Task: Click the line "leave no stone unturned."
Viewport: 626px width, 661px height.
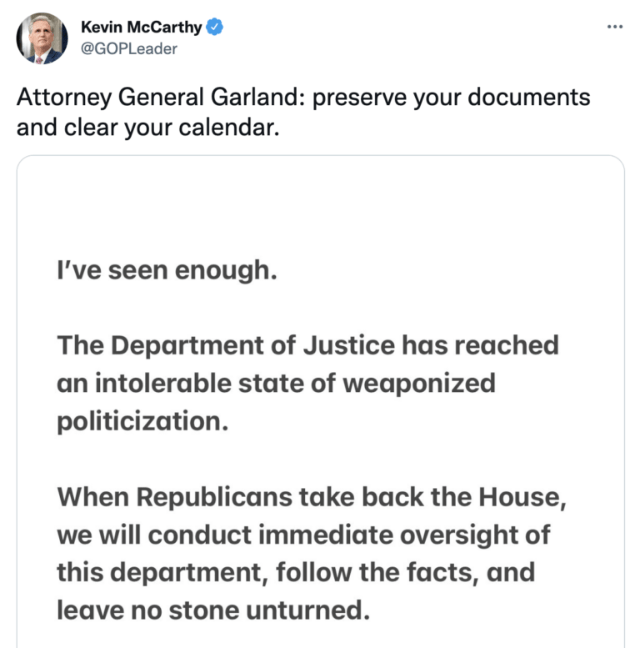Action: coord(214,609)
